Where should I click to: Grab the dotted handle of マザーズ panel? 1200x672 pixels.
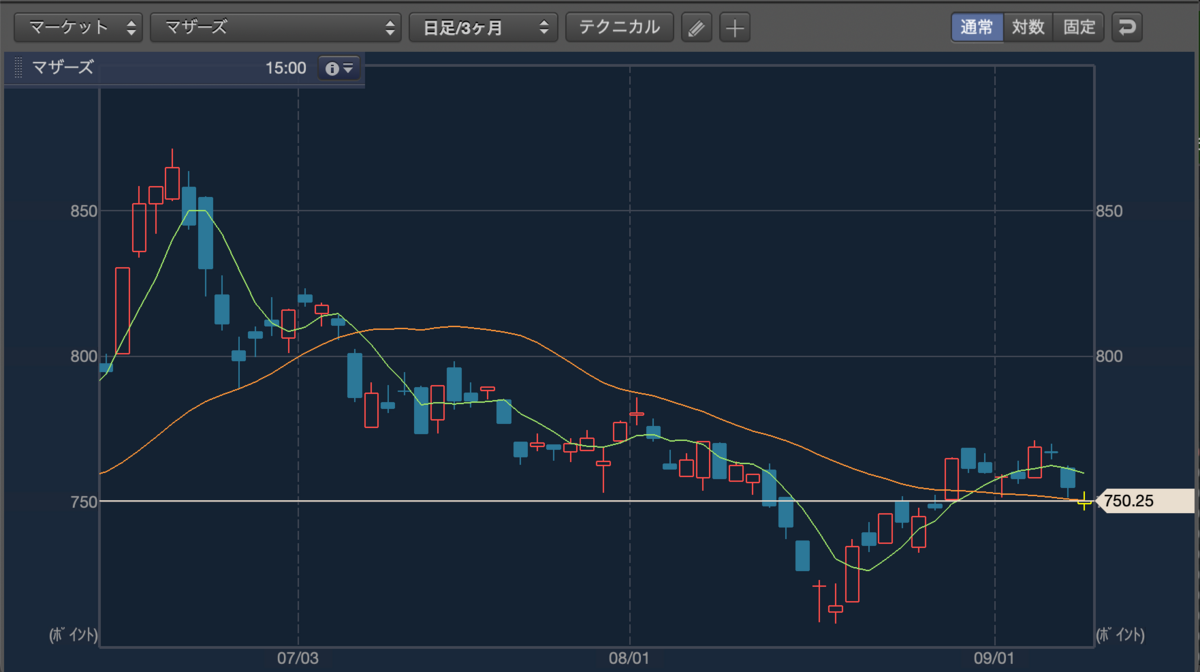pyautogui.click(x=18, y=68)
